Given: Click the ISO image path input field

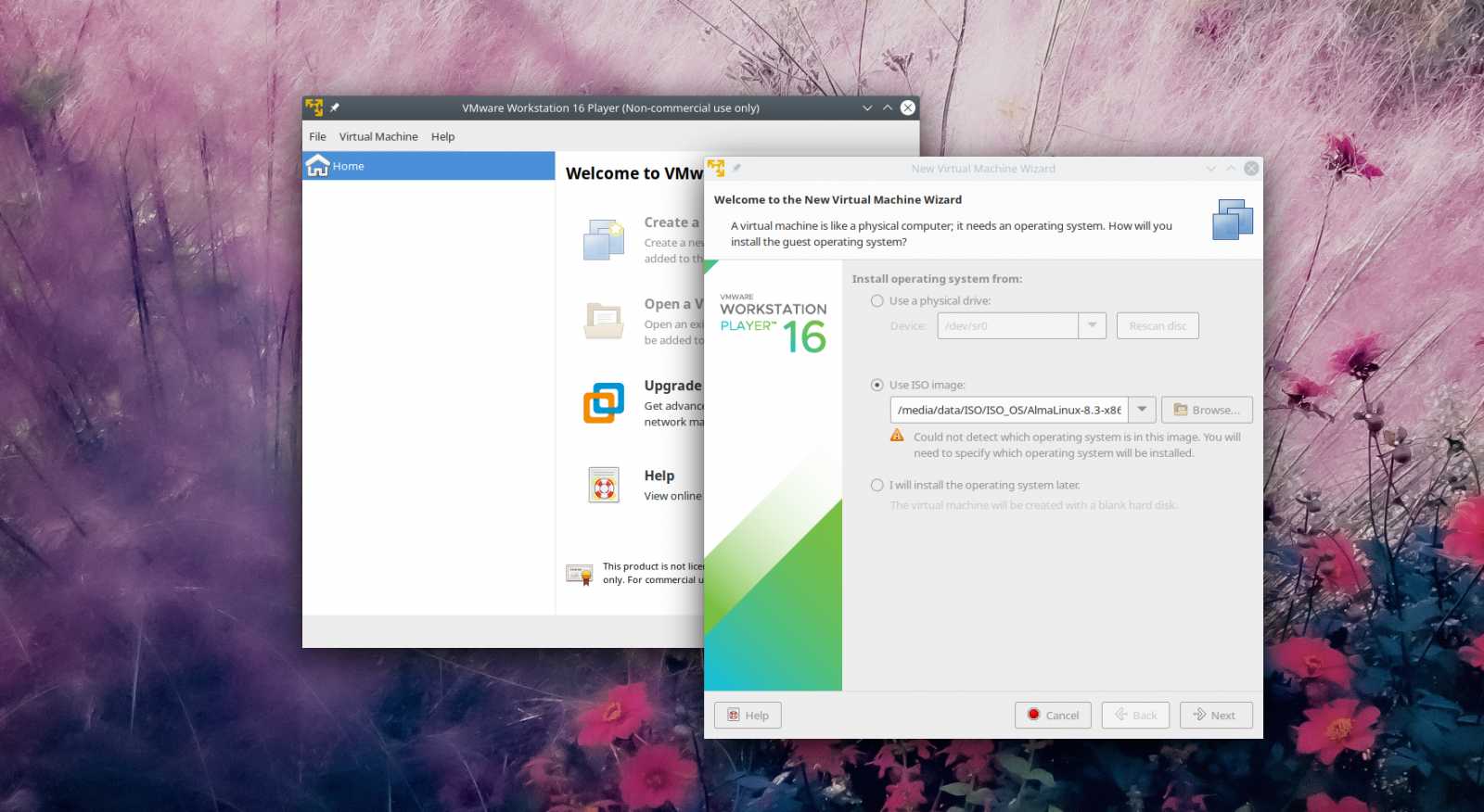Looking at the screenshot, I should 1009,410.
